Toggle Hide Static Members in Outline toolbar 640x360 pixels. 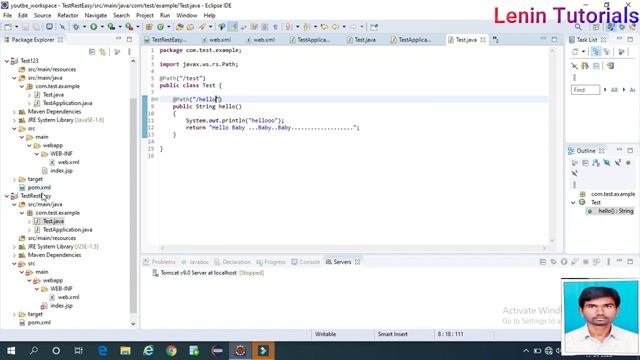tap(618, 163)
